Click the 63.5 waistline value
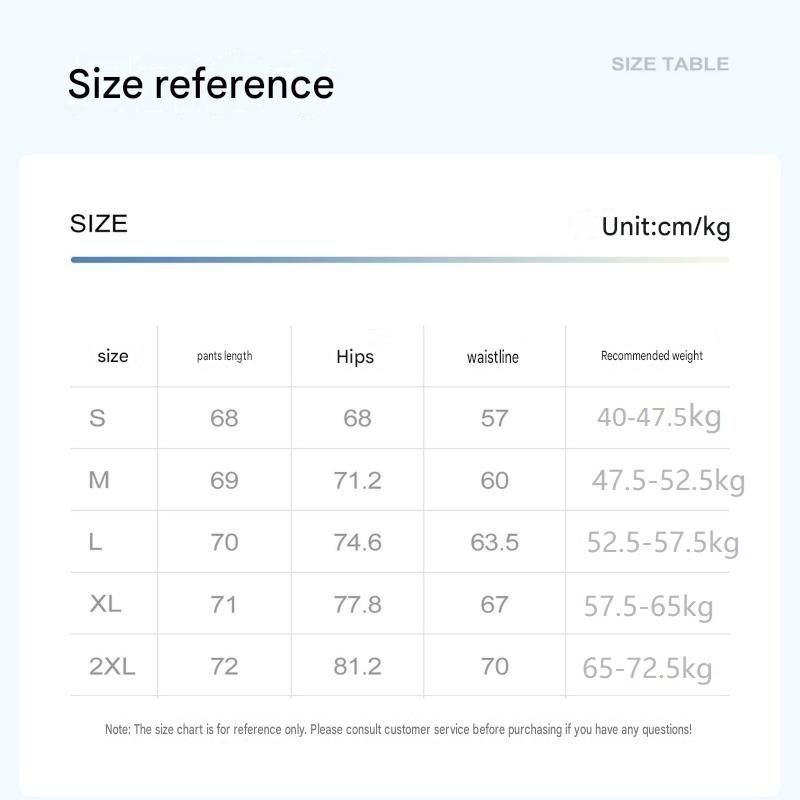The height and width of the screenshot is (800, 800). coord(494,542)
